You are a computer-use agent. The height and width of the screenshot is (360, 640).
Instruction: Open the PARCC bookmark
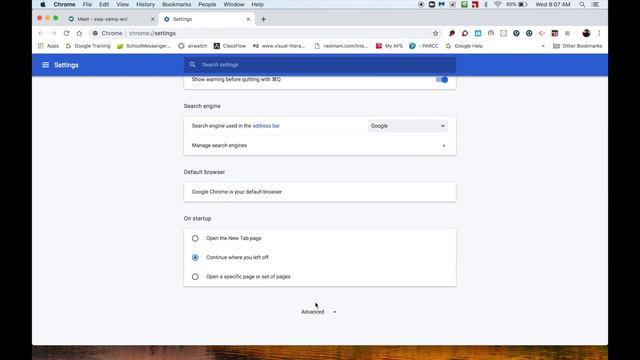tap(424, 46)
